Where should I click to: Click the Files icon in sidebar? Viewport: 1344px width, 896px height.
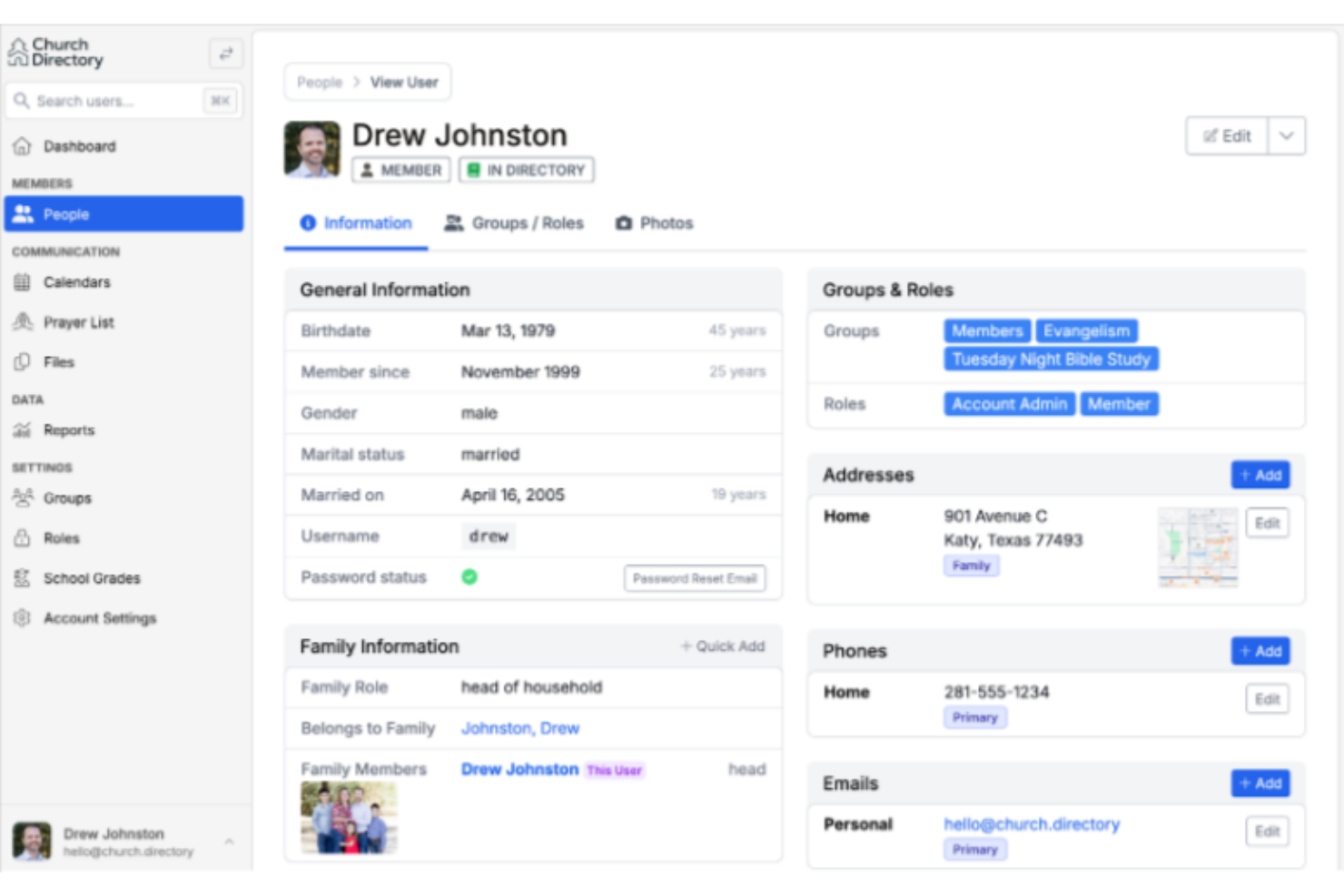pyautogui.click(x=23, y=362)
